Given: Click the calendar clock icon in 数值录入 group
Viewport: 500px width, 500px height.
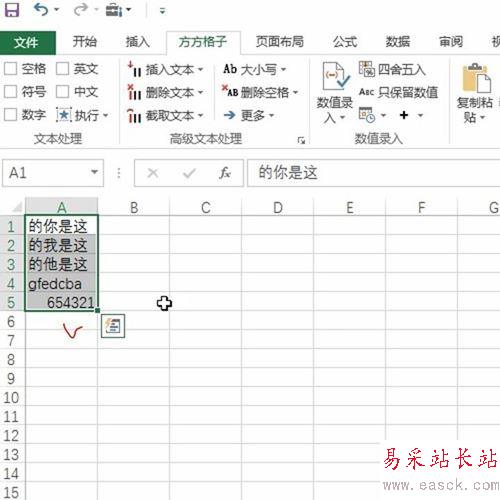Looking at the screenshot, I should click(x=367, y=115).
